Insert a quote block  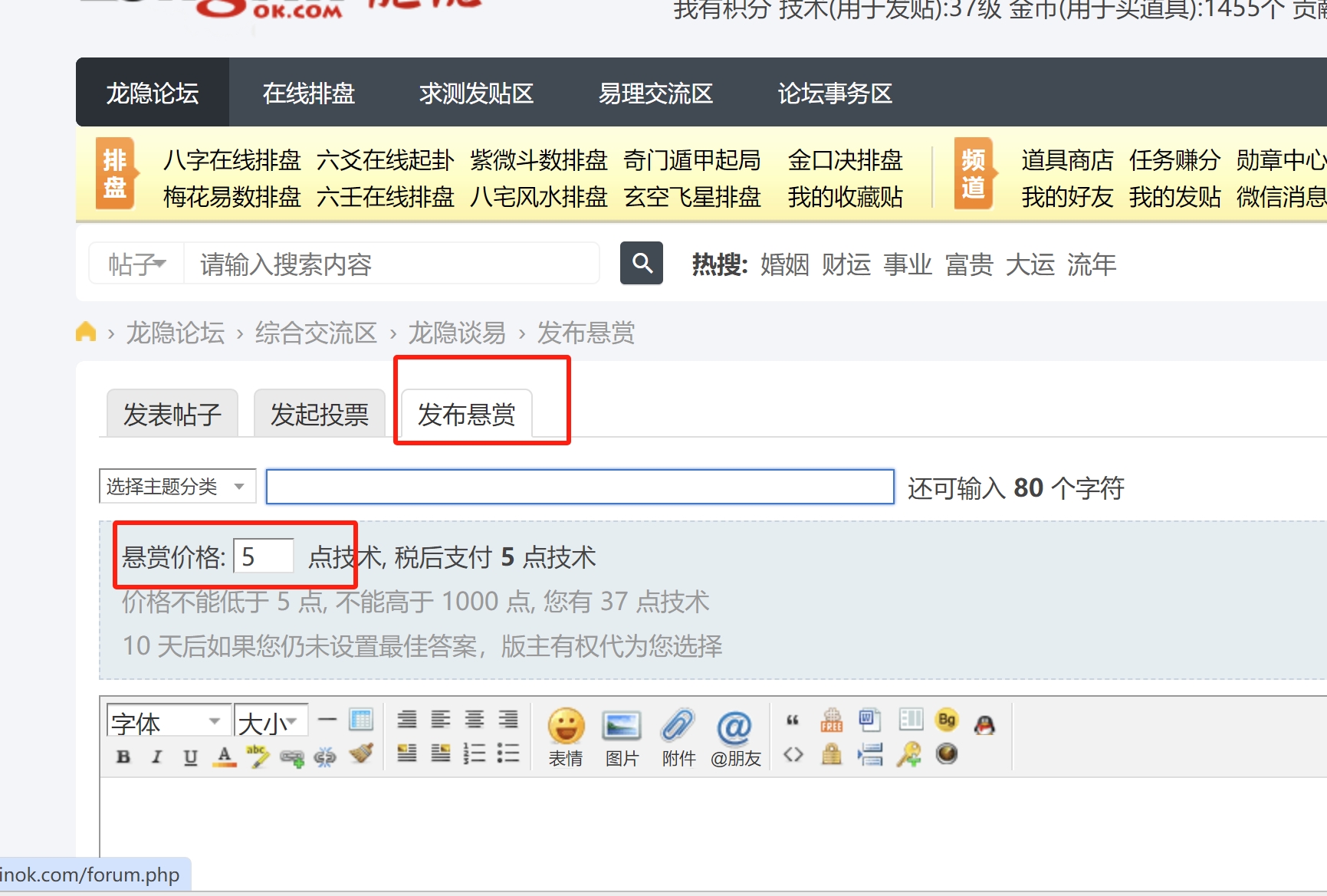coord(793,720)
